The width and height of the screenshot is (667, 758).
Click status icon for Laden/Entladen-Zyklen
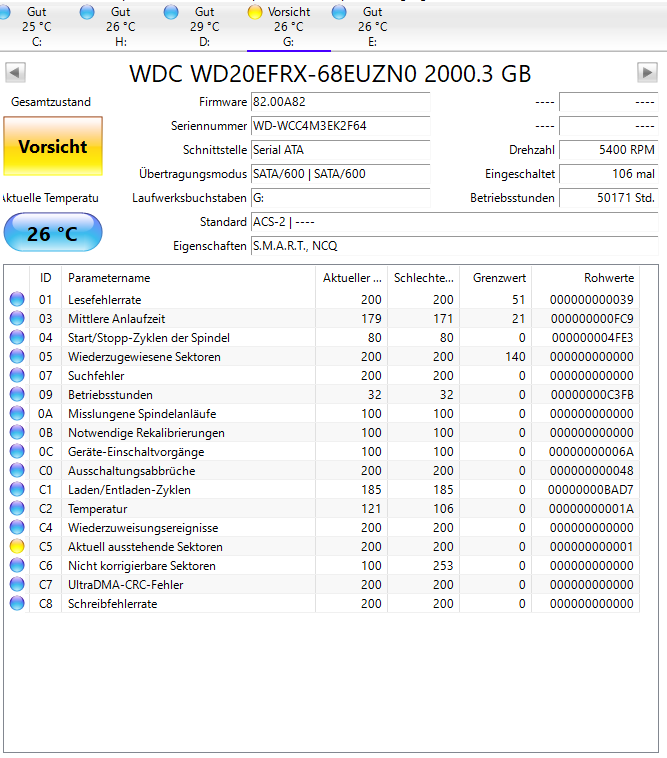[17, 490]
